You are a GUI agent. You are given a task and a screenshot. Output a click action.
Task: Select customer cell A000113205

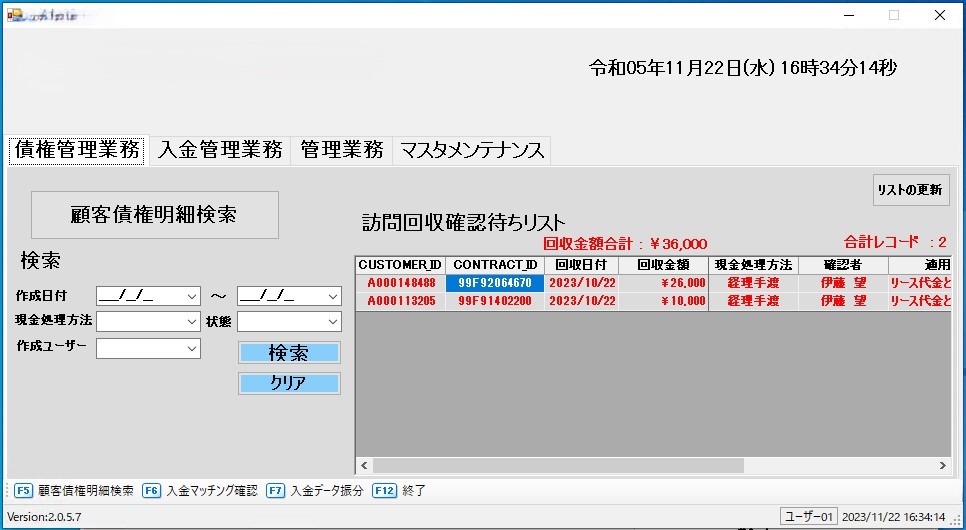pos(401,301)
